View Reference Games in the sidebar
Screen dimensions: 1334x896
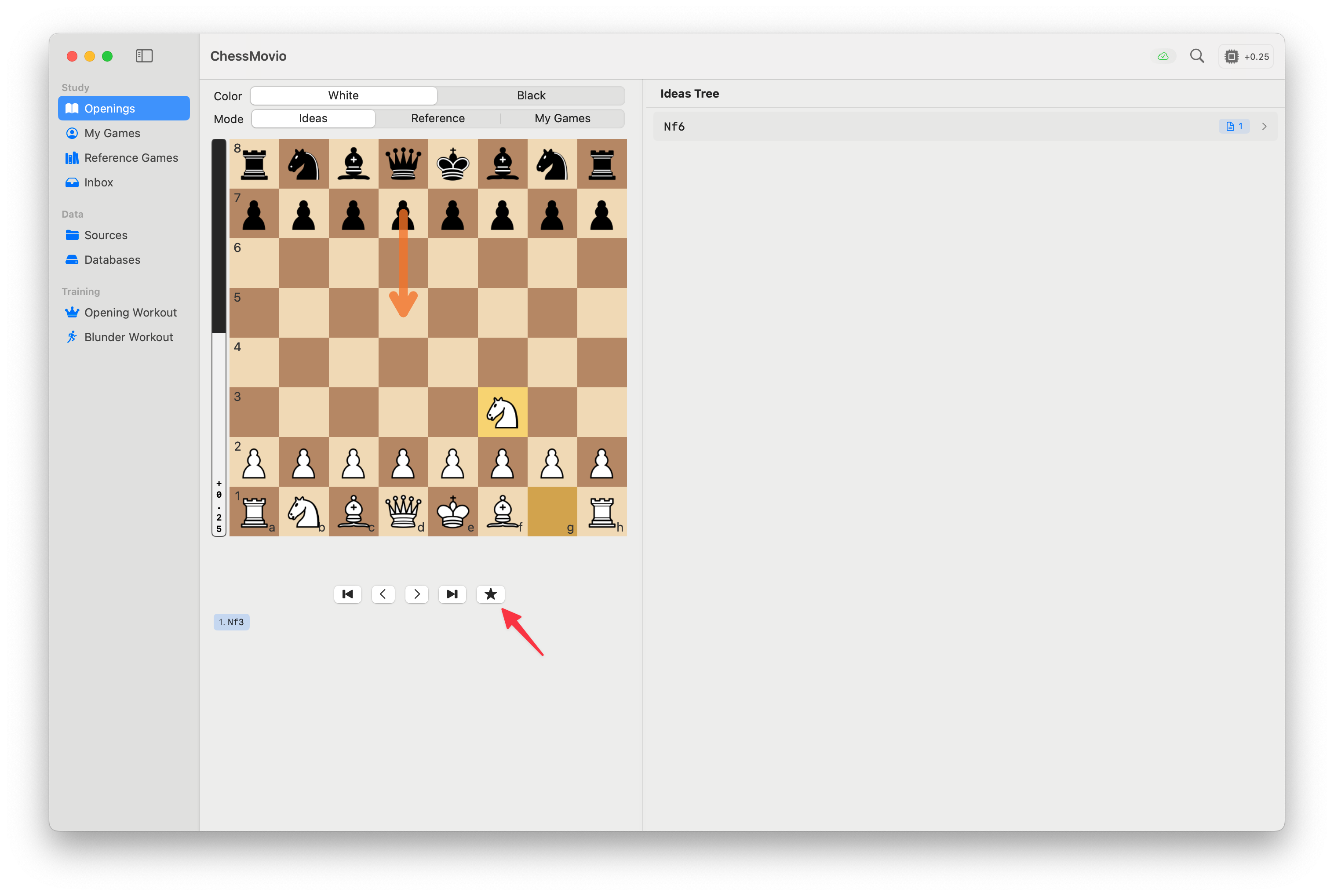tap(131, 158)
